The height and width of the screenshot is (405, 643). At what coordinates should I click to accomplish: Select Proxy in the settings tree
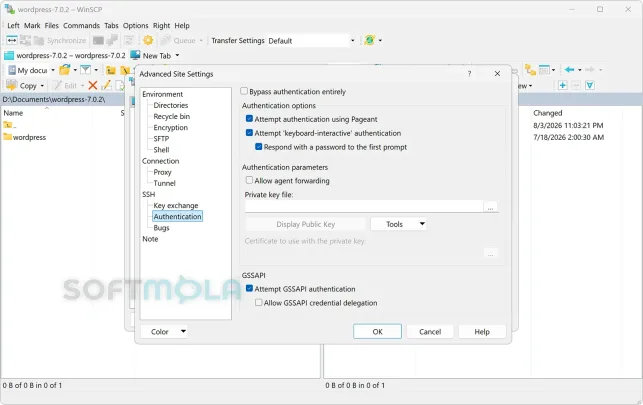162,172
